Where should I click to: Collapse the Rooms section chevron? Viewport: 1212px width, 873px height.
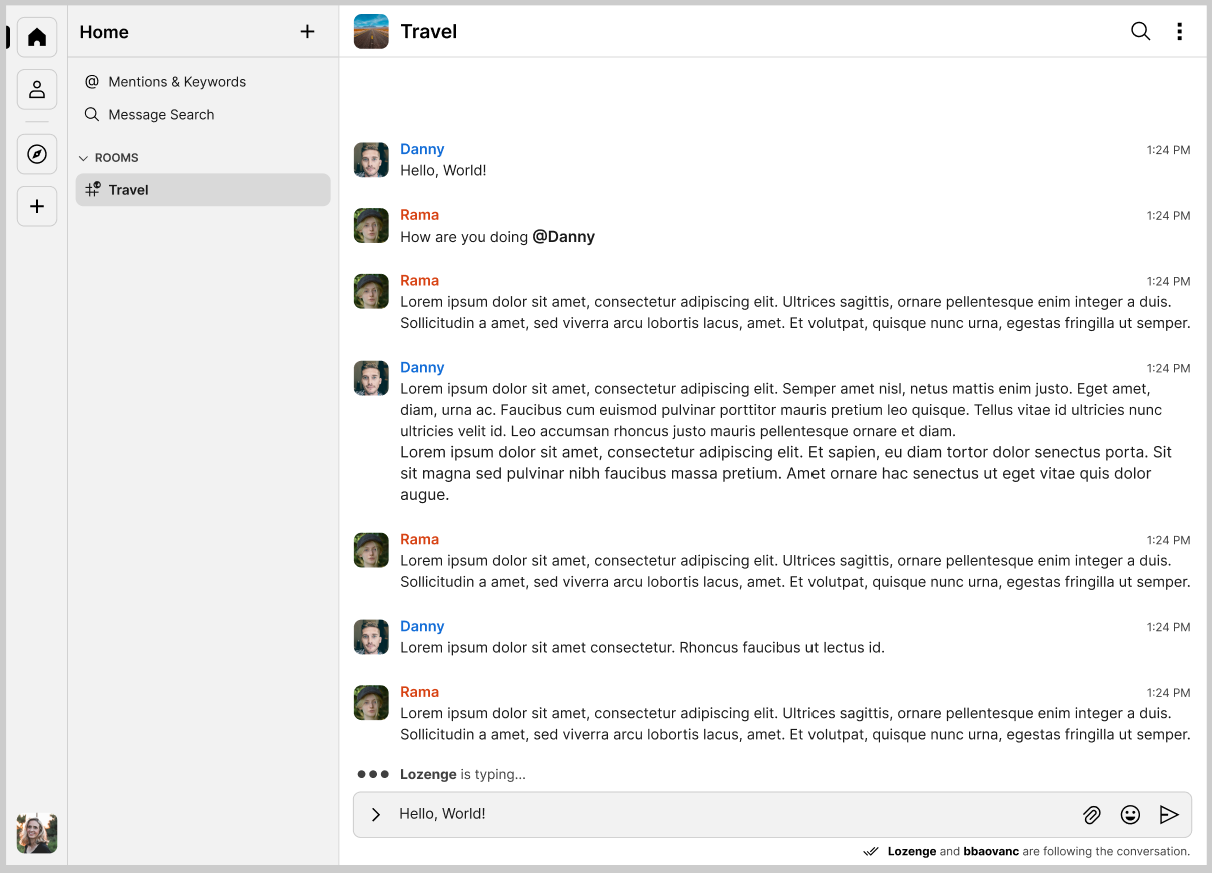(84, 158)
